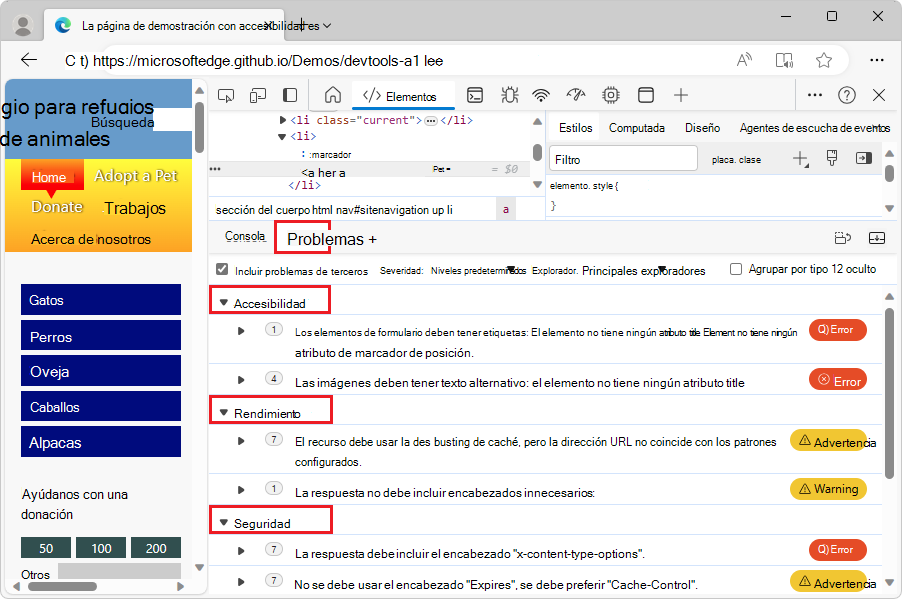Collapse the Accesibilidad category
Viewport: 902px width, 599px height.
click(x=224, y=303)
